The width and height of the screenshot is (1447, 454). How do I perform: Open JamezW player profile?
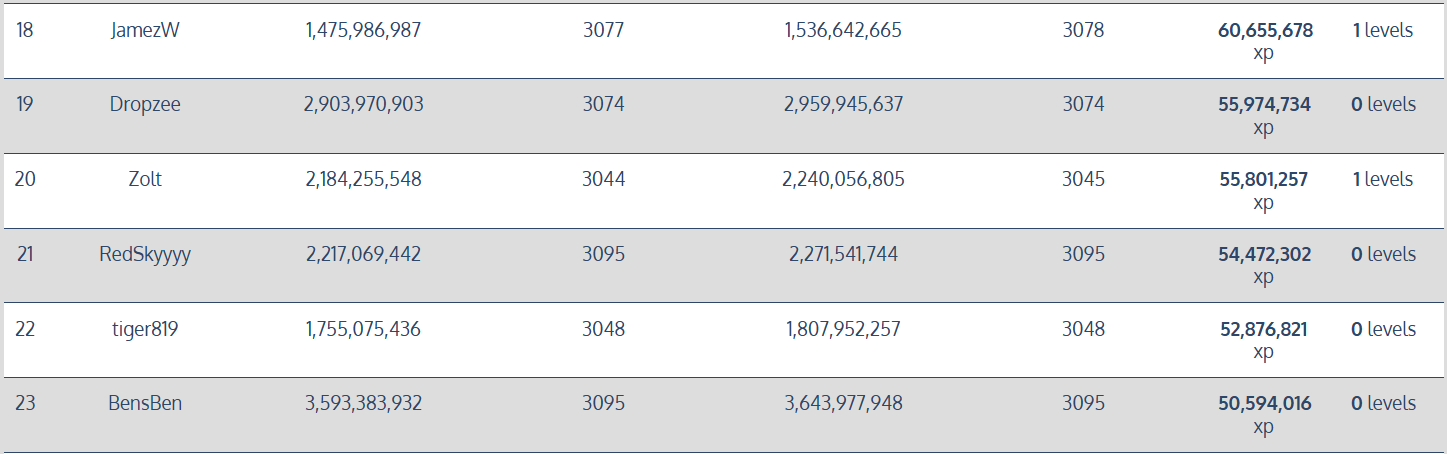(x=145, y=30)
